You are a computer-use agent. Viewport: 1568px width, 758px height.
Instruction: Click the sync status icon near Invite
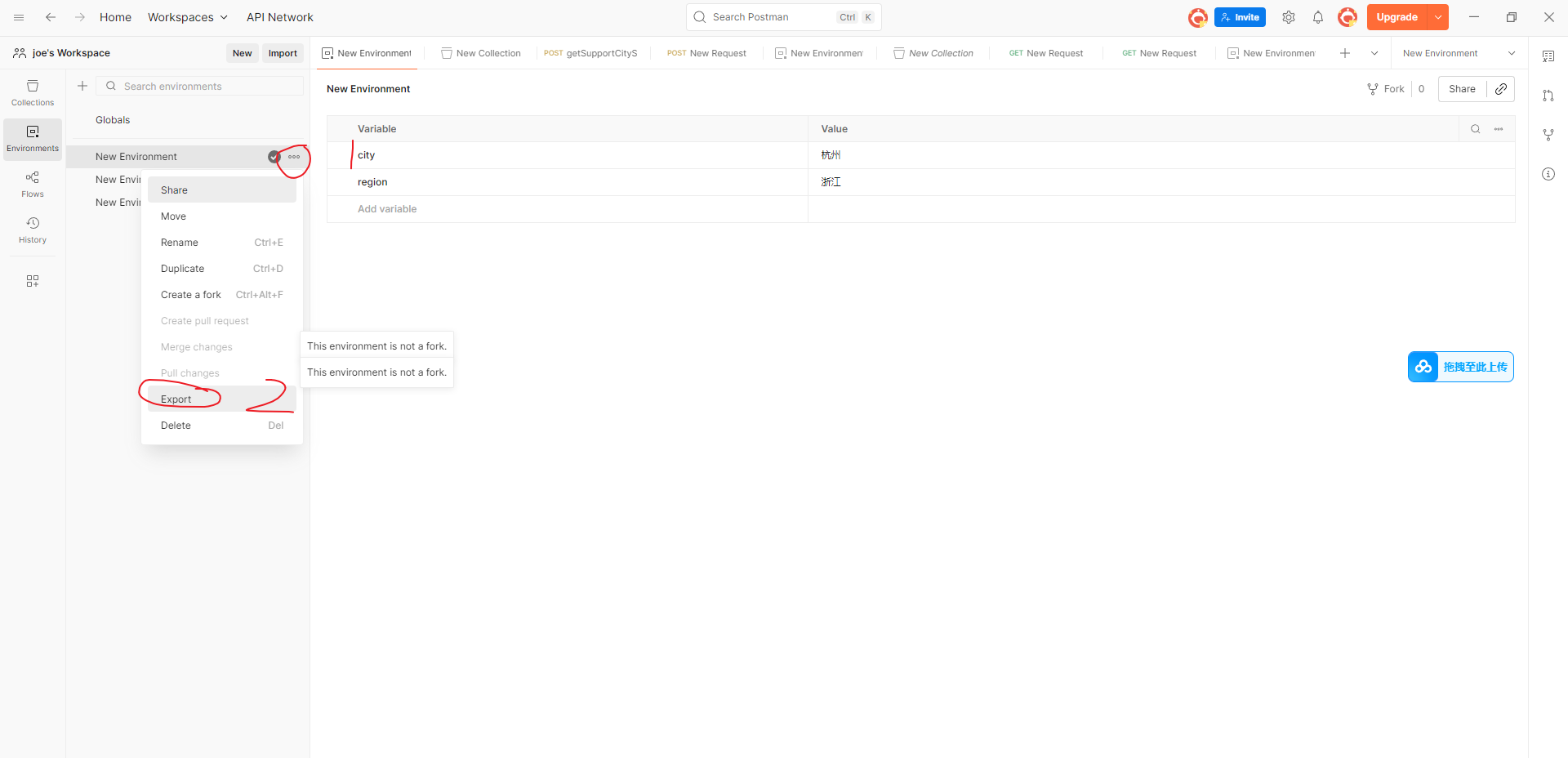pyautogui.click(x=1198, y=17)
